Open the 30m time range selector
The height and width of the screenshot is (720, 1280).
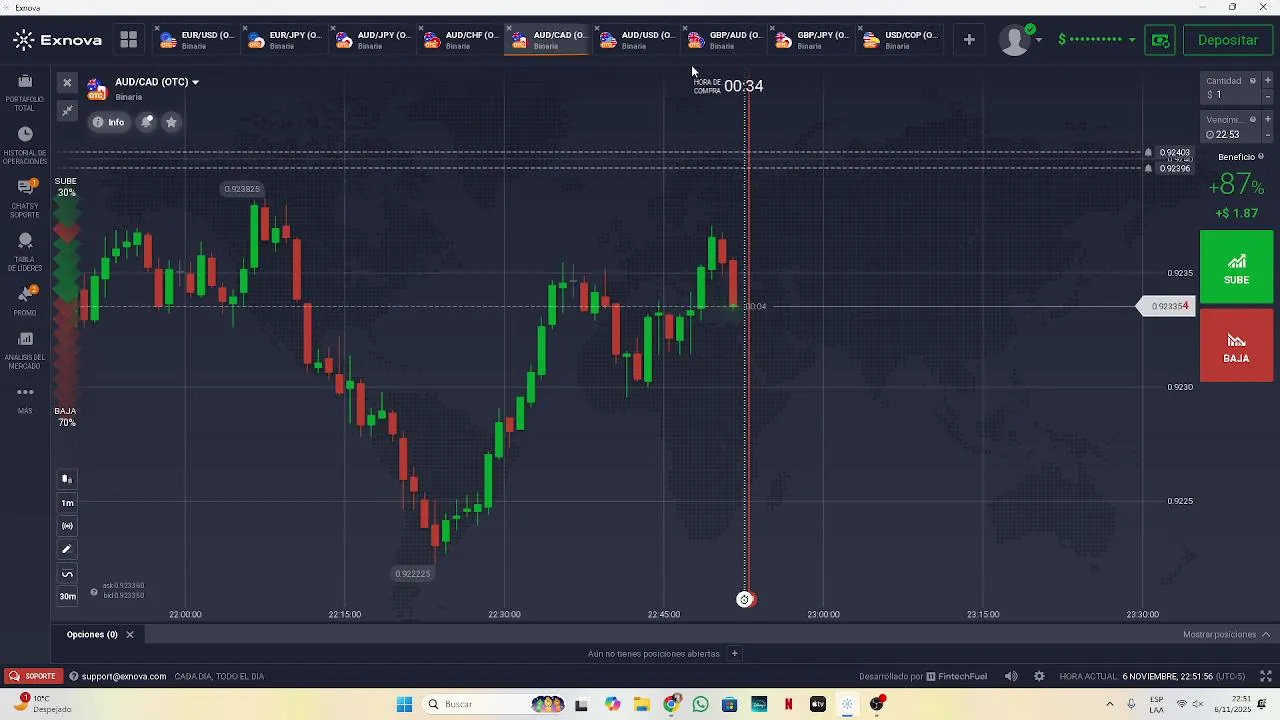(67, 597)
